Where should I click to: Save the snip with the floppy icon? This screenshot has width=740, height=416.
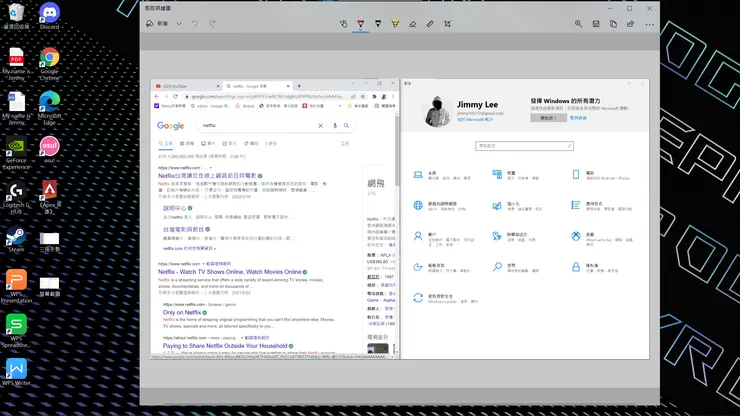pos(596,24)
